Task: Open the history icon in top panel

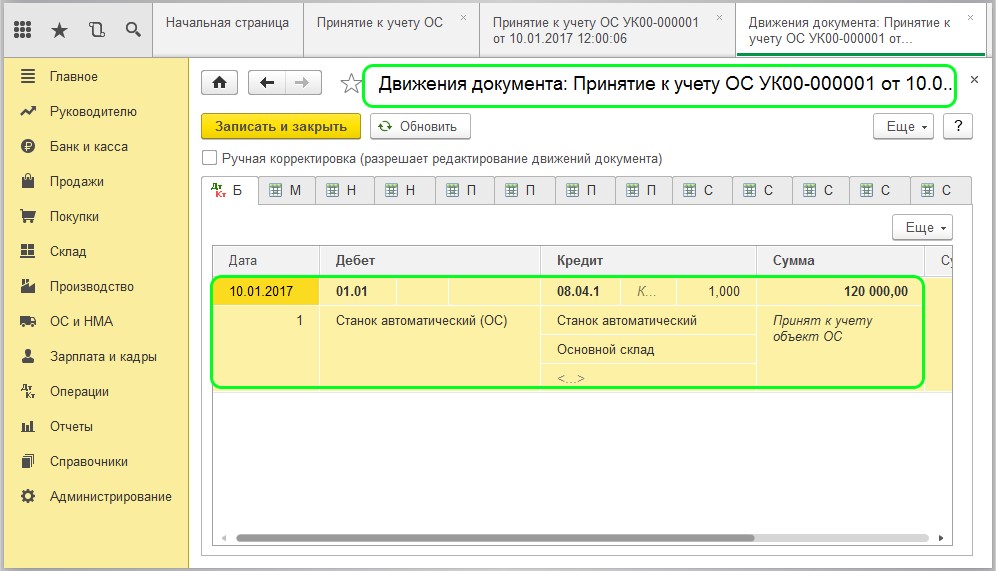Action: pos(97,29)
